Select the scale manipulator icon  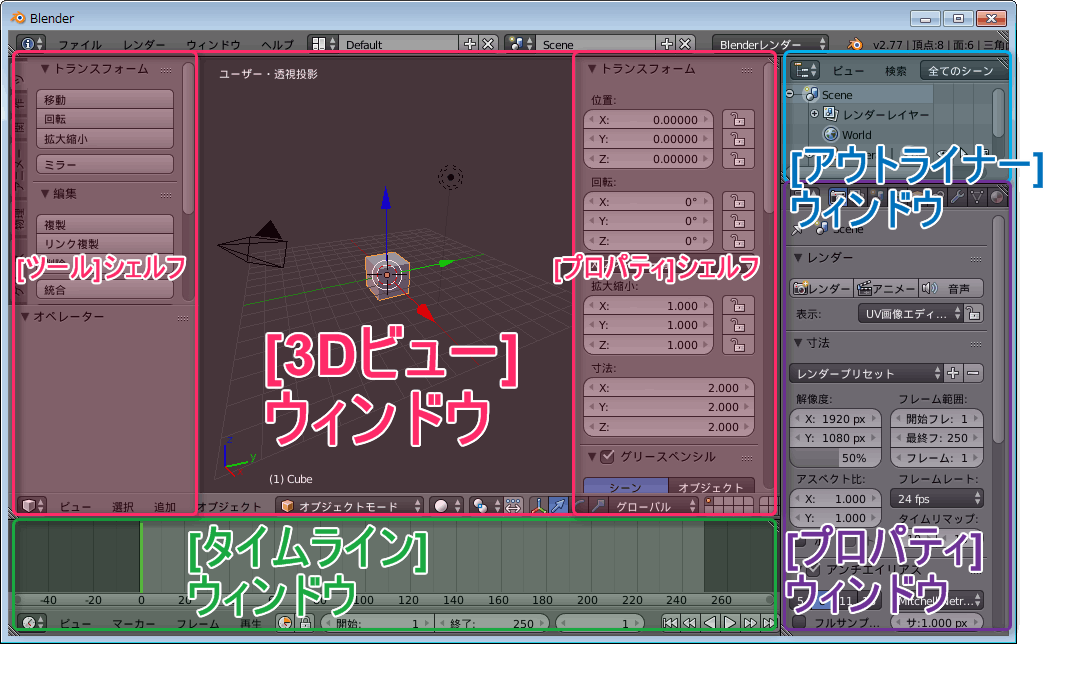[599, 506]
